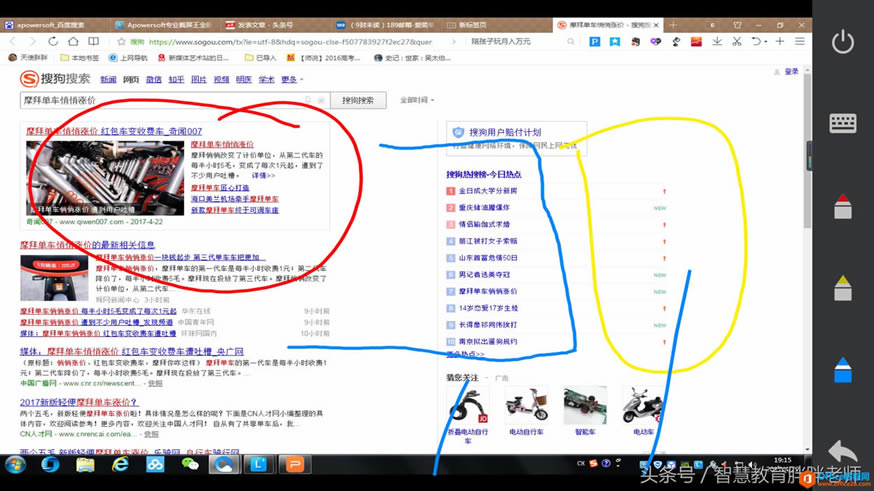Viewport: 874px width, 491px height.
Task: Switch to the 新闻 search category
Action: pos(108,80)
